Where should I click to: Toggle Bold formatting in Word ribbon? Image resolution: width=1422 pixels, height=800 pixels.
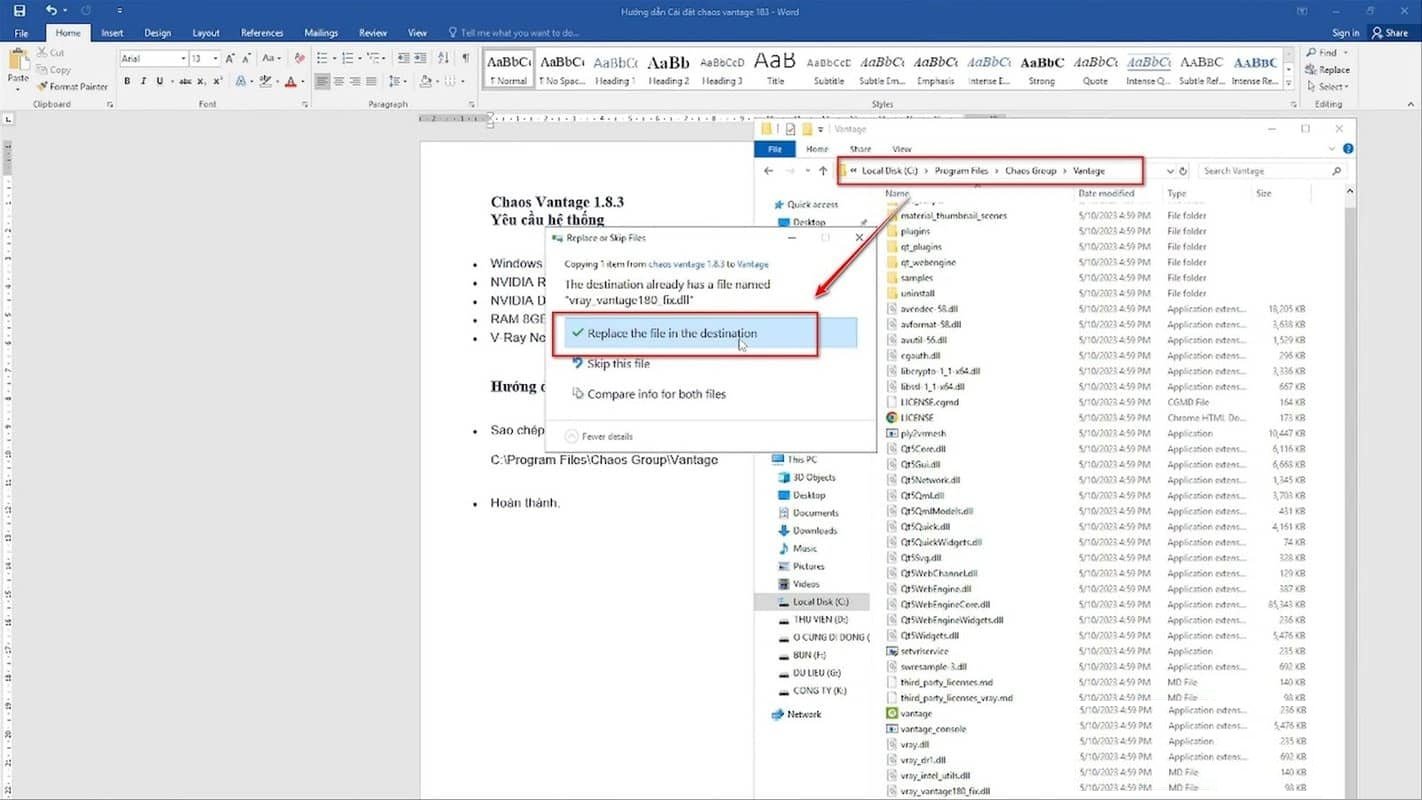coord(127,81)
